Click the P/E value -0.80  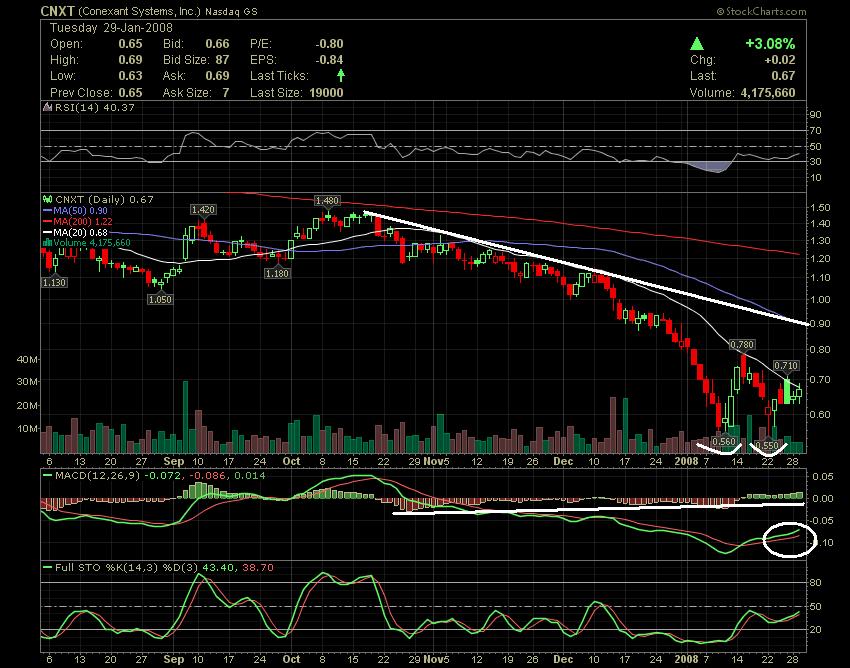[330, 44]
